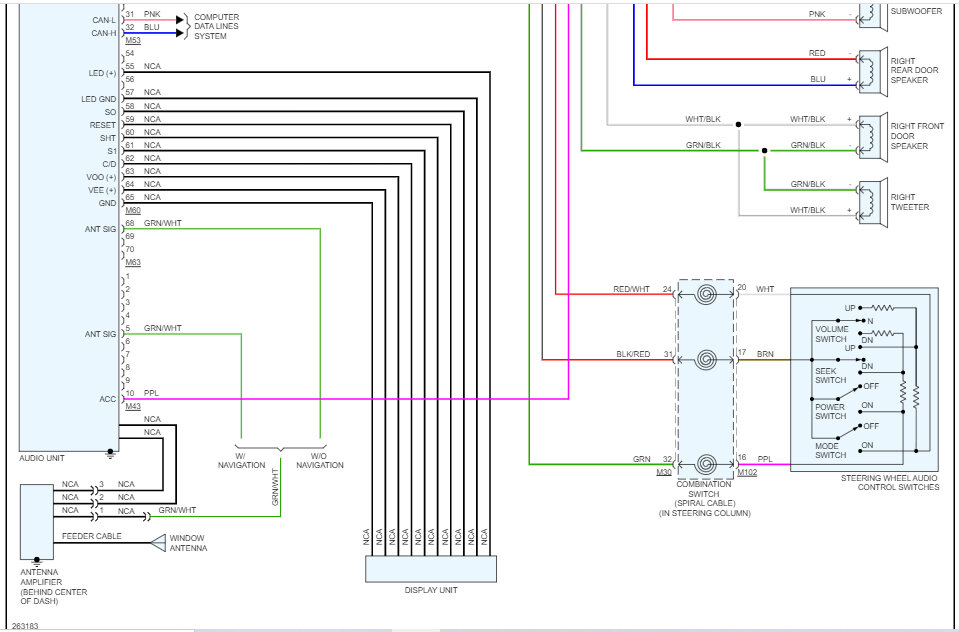This screenshot has height=632, width=959.
Task: Select the top spiral cable coil symbol
Action: (706, 294)
